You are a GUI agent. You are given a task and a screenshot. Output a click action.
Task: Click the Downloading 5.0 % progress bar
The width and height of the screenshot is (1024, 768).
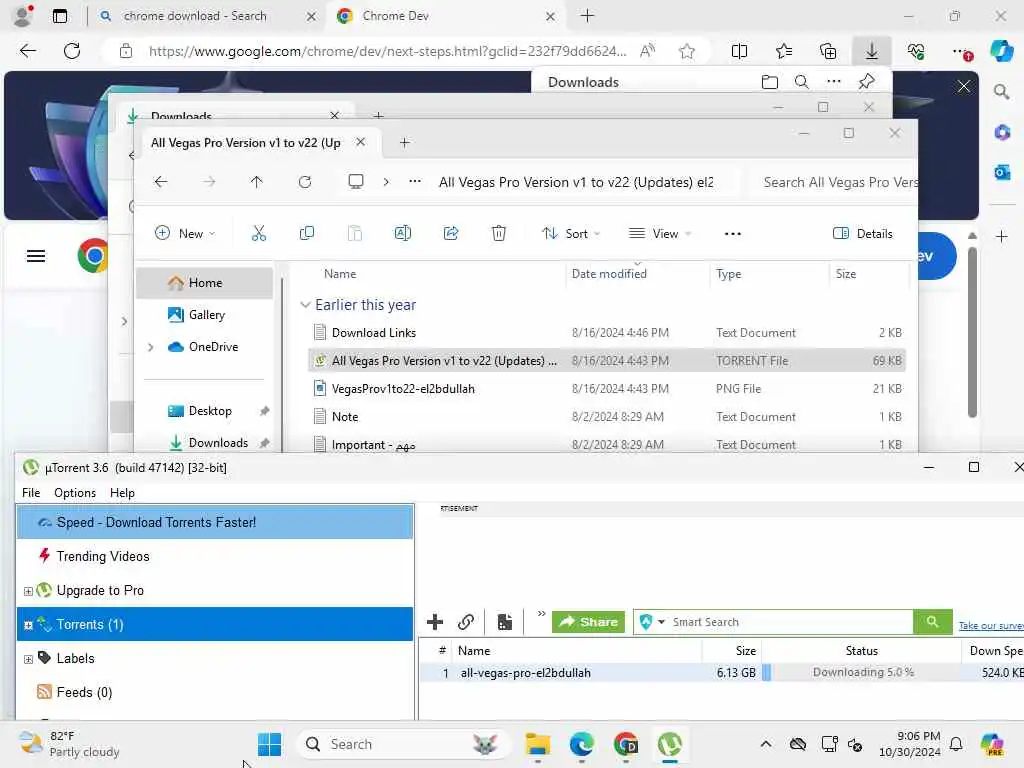point(861,673)
